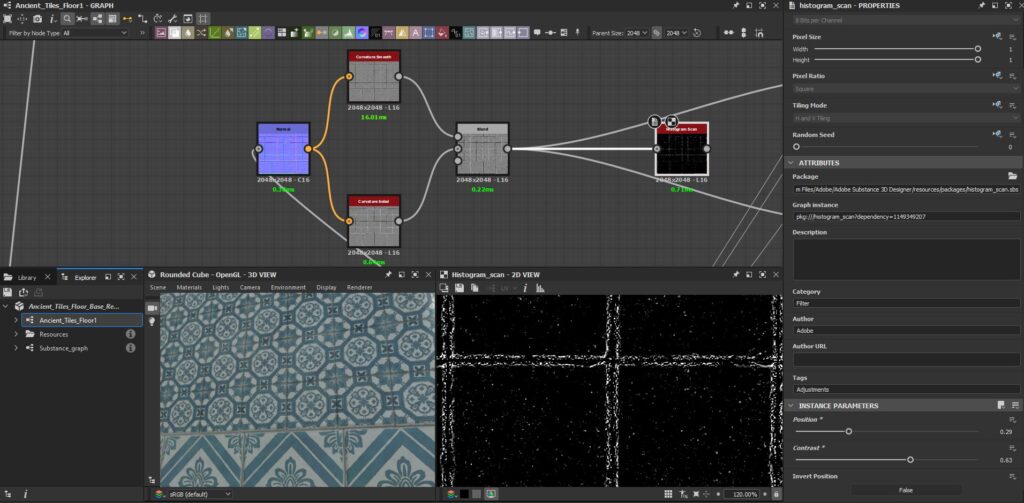Image resolution: width=1024 pixels, height=503 pixels.
Task: Click the magnifier search icon in graph toolbar
Action: click(68, 19)
